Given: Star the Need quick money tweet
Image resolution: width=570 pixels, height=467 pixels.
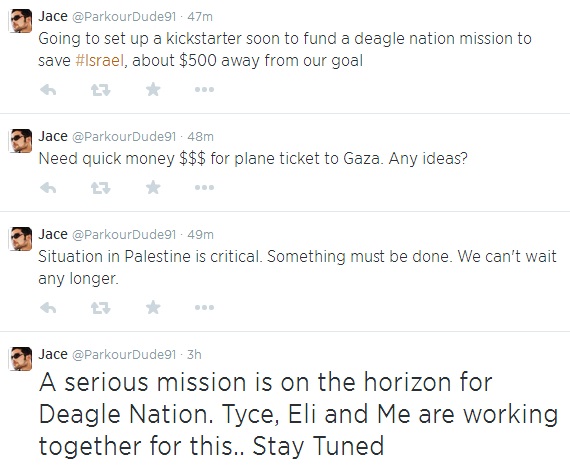Looking at the screenshot, I should [153, 187].
